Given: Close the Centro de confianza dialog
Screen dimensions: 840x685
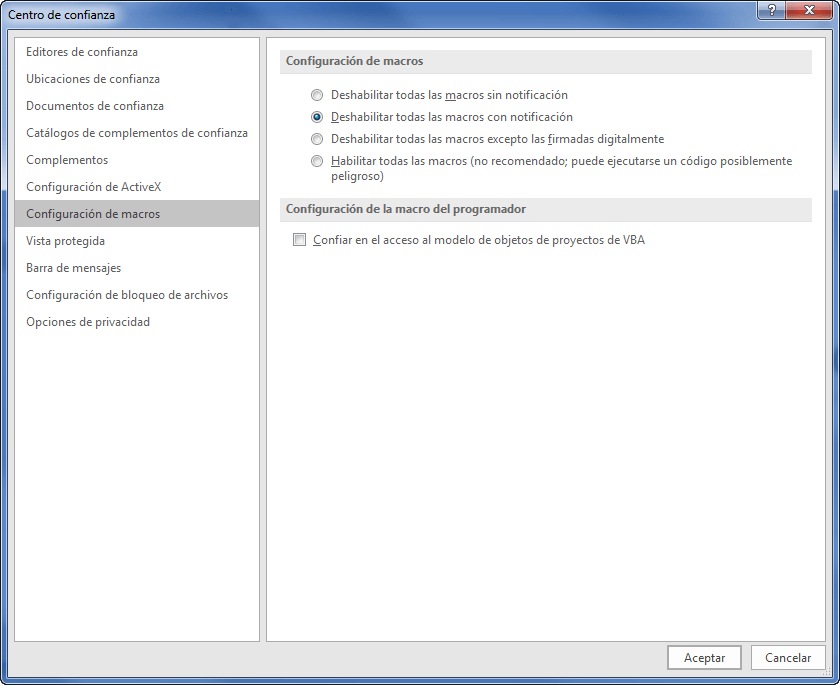Looking at the screenshot, I should coord(808,10).
